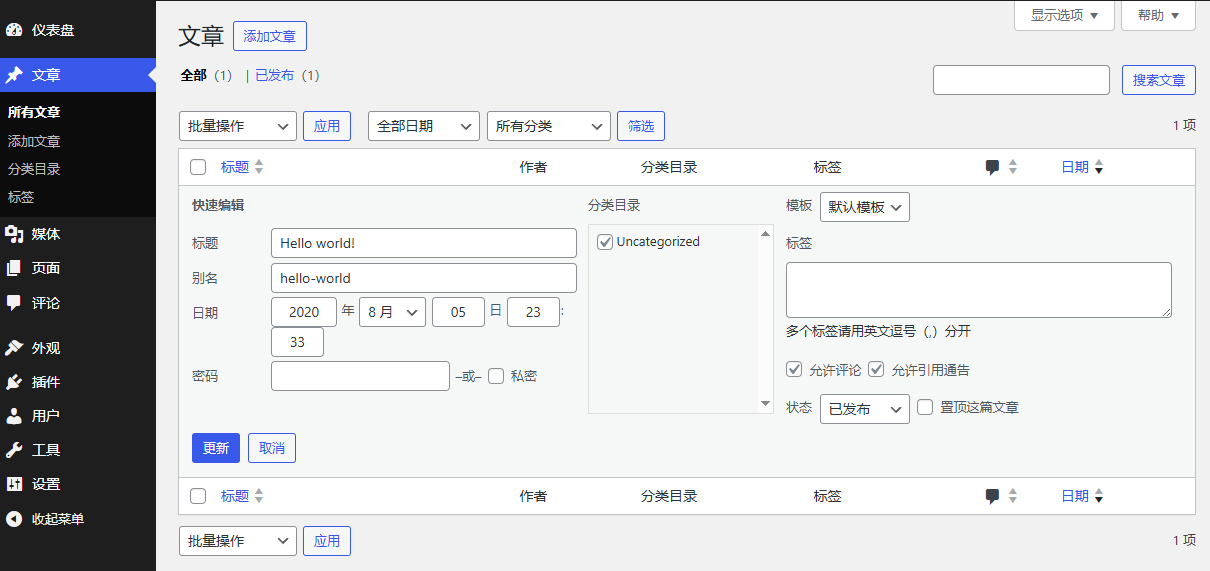Click sort arrows beside top comments column icon
1210x571 pixels.
pos(1013,168)
